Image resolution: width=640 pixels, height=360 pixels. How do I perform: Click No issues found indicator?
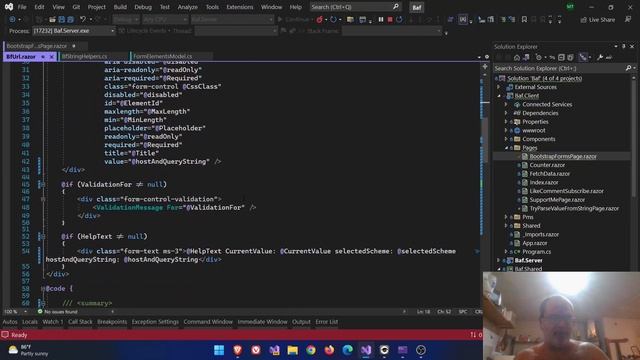[57, 311]
